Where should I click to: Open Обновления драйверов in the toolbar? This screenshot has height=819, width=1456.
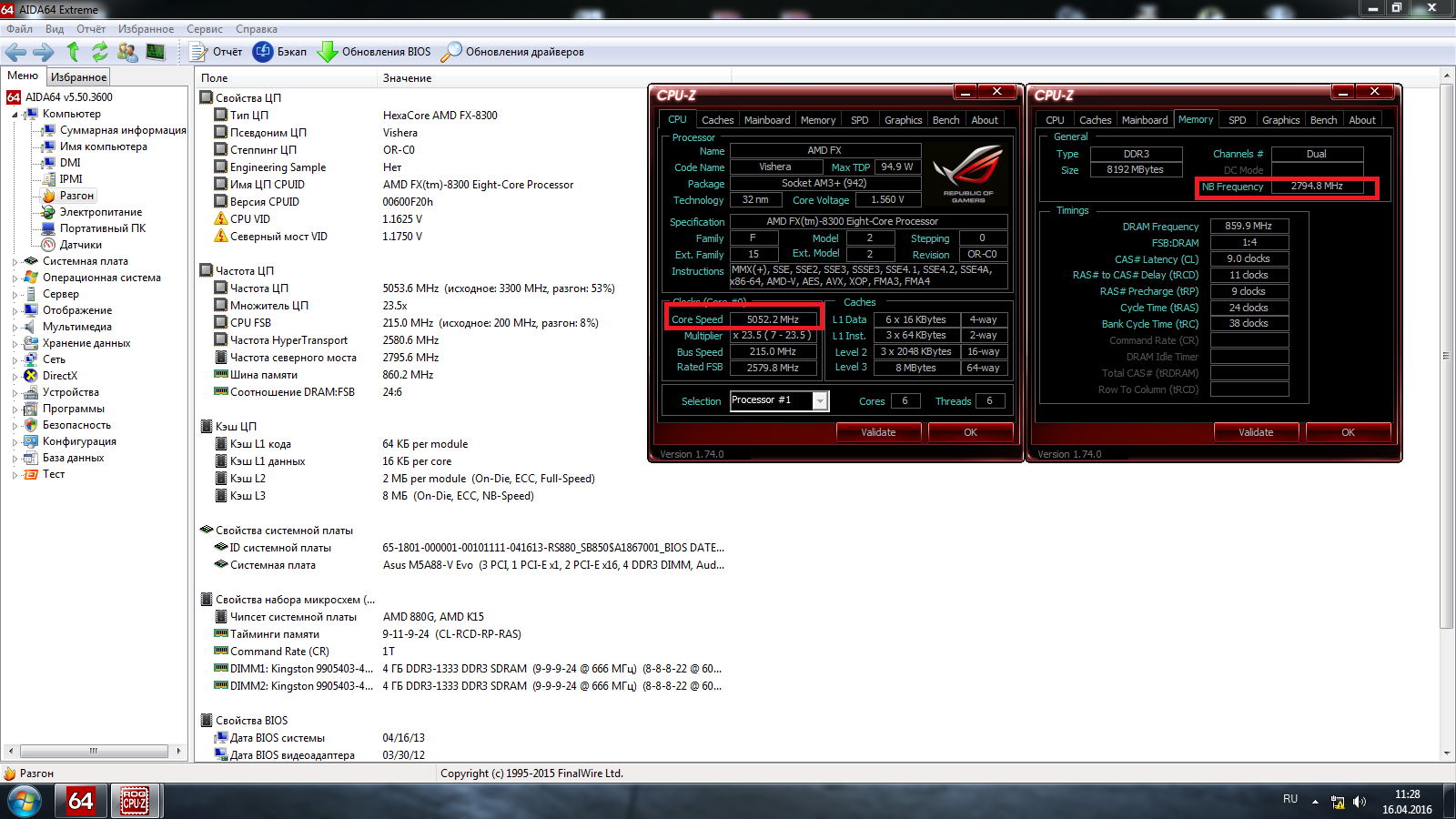pyautogui.click(x=512, y=52)
